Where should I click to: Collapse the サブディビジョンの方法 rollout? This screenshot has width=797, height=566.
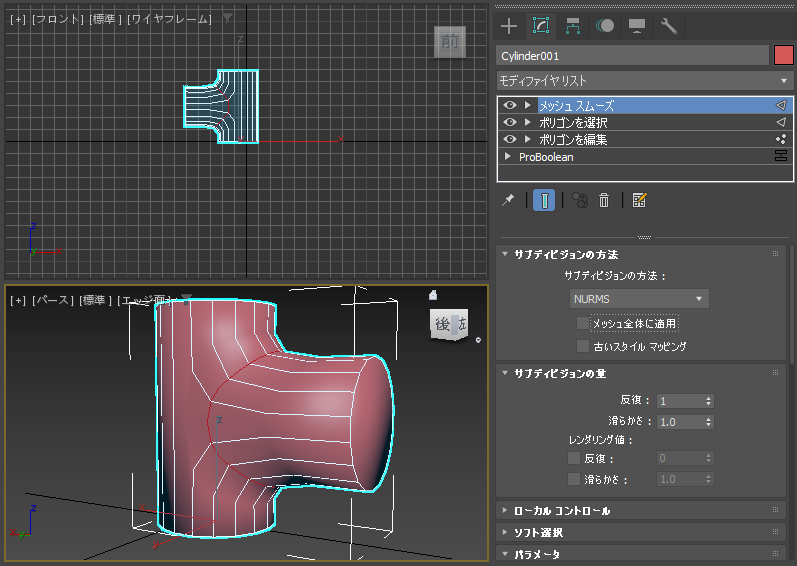click(x=505, y=254)
